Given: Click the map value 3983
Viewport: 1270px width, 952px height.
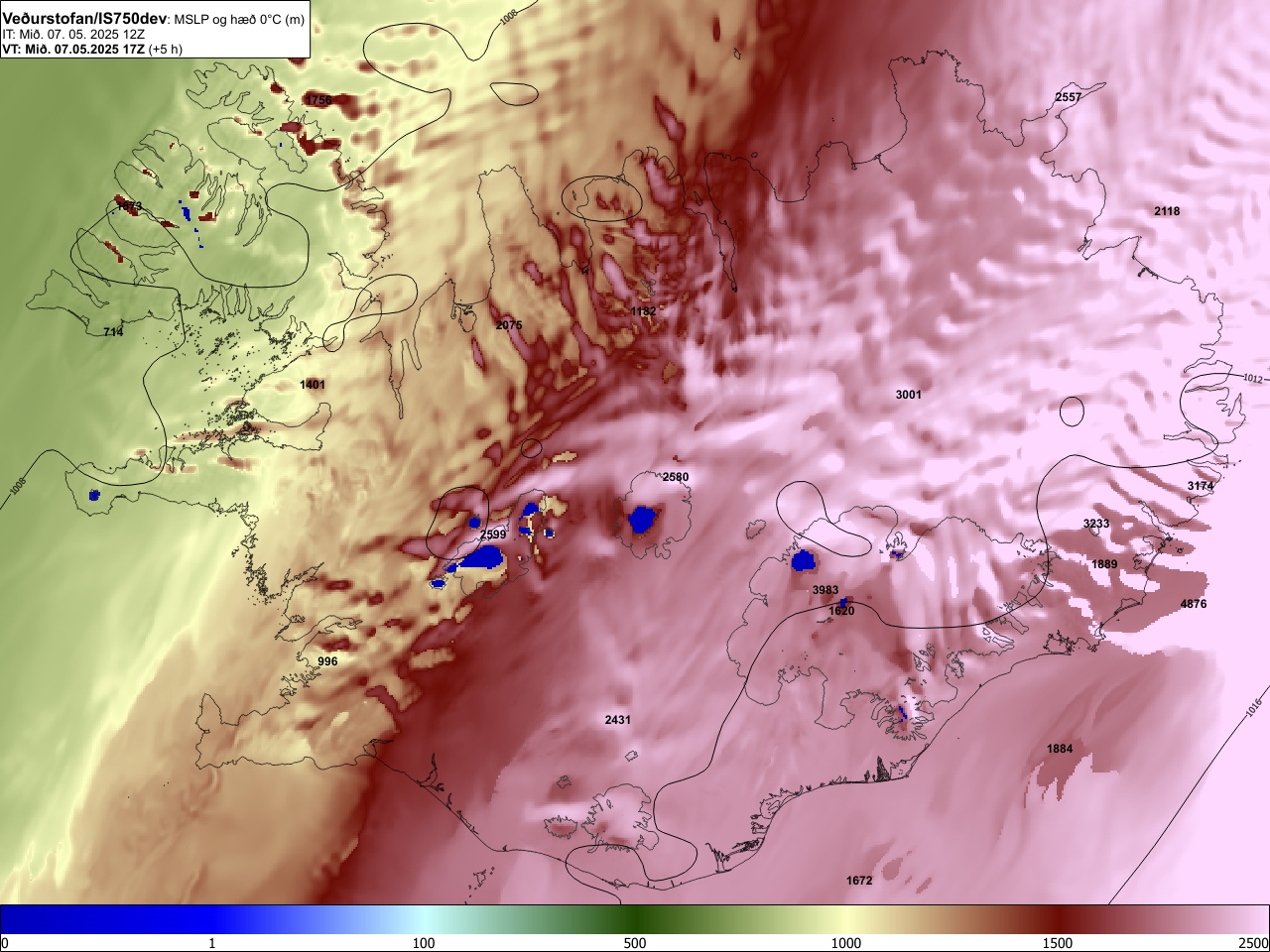Looking at the screenshot, I should pyautogui.click(x=825, y=590).
